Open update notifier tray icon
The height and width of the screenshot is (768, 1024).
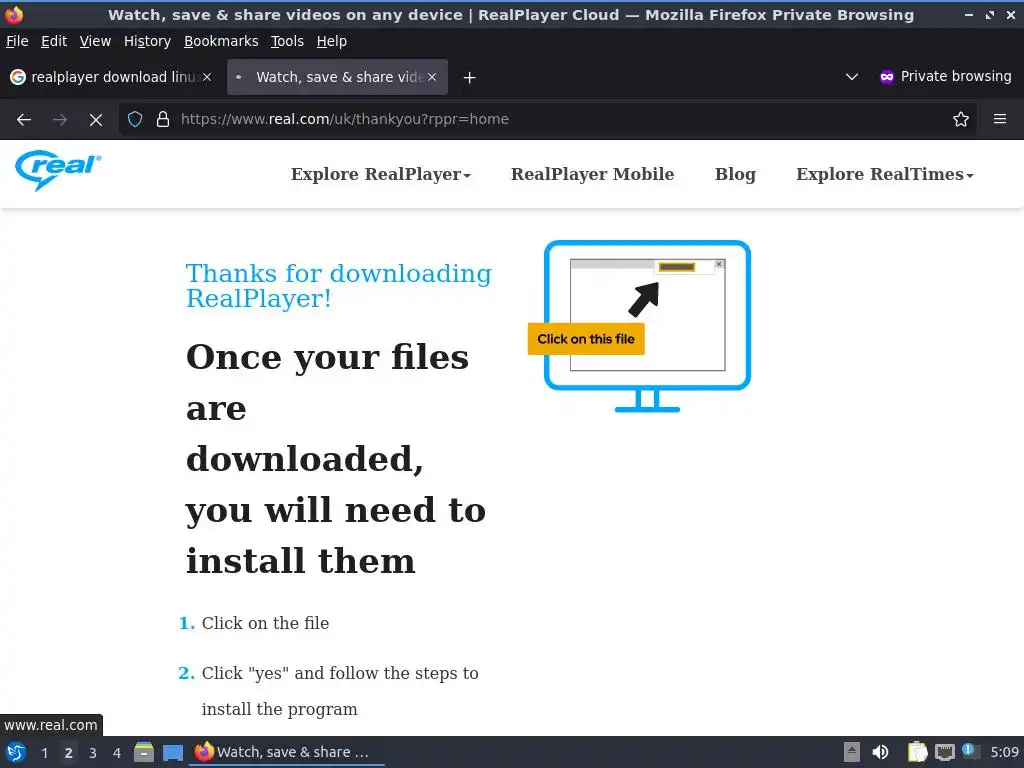[970, 752]
